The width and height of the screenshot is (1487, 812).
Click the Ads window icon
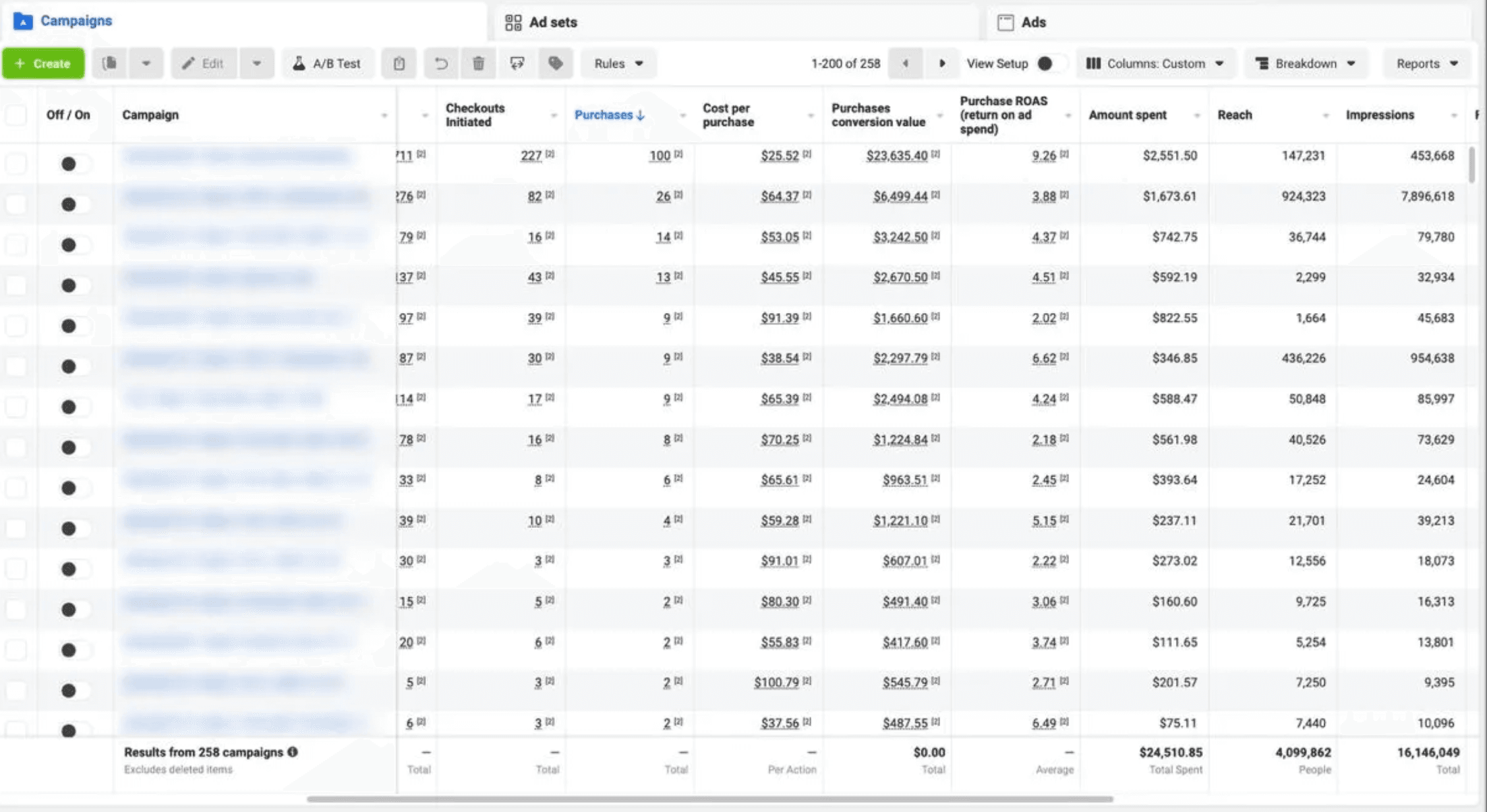click(x=1006, y=22)
